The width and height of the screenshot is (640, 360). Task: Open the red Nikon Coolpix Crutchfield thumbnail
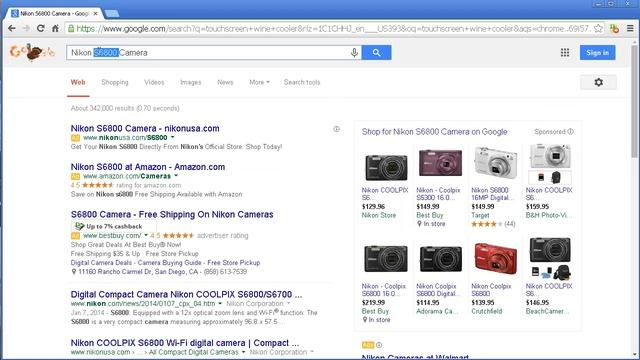[x=496, y=258]
